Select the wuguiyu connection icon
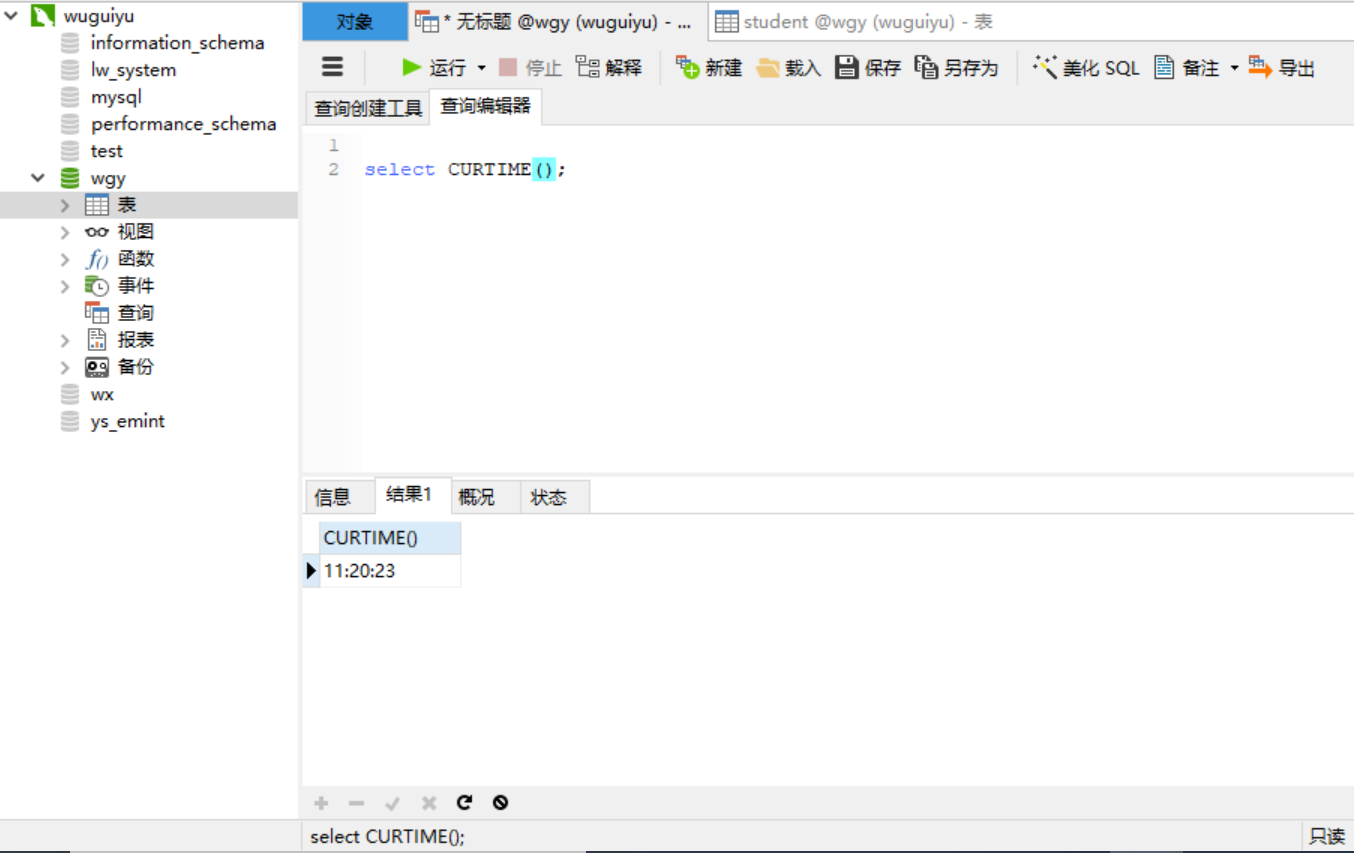This screenshot has height=853, width=1354. [42, 15]
